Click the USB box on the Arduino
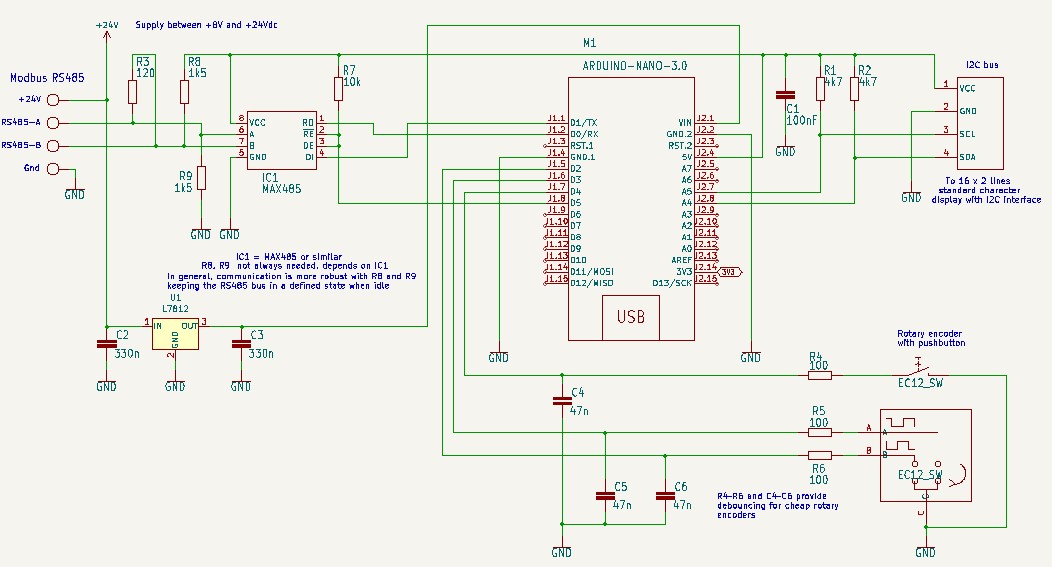The width and height of the screenshot is (1052, 567). point(631,317)
